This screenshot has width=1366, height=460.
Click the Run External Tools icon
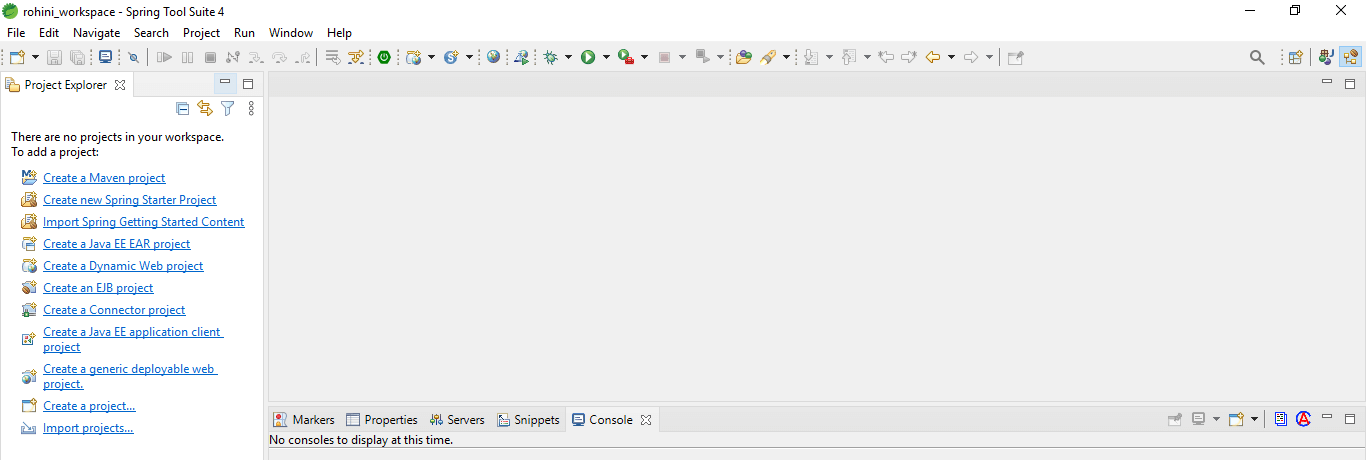tap(626, 58)
